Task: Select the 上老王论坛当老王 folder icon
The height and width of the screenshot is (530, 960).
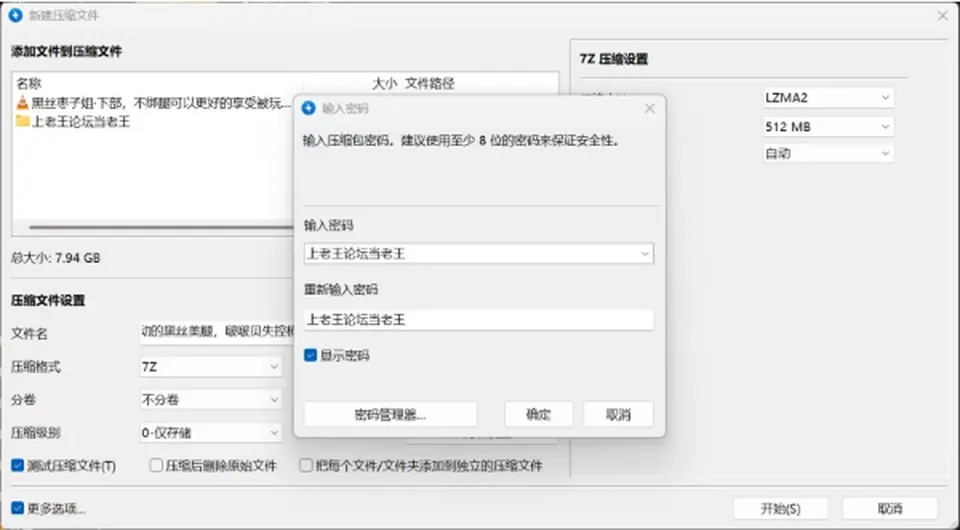Action: point(23,121)
